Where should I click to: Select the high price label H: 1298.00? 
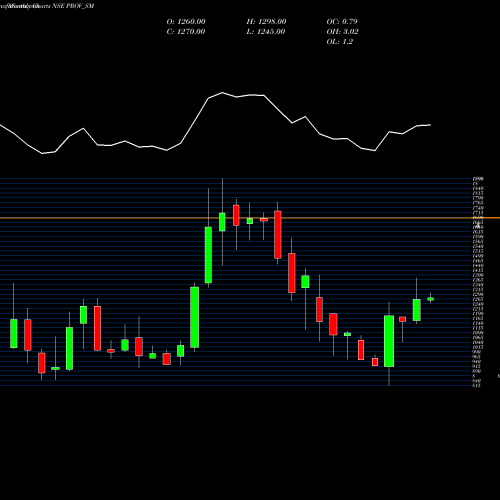pyautogui.click(x=266, y=22)
